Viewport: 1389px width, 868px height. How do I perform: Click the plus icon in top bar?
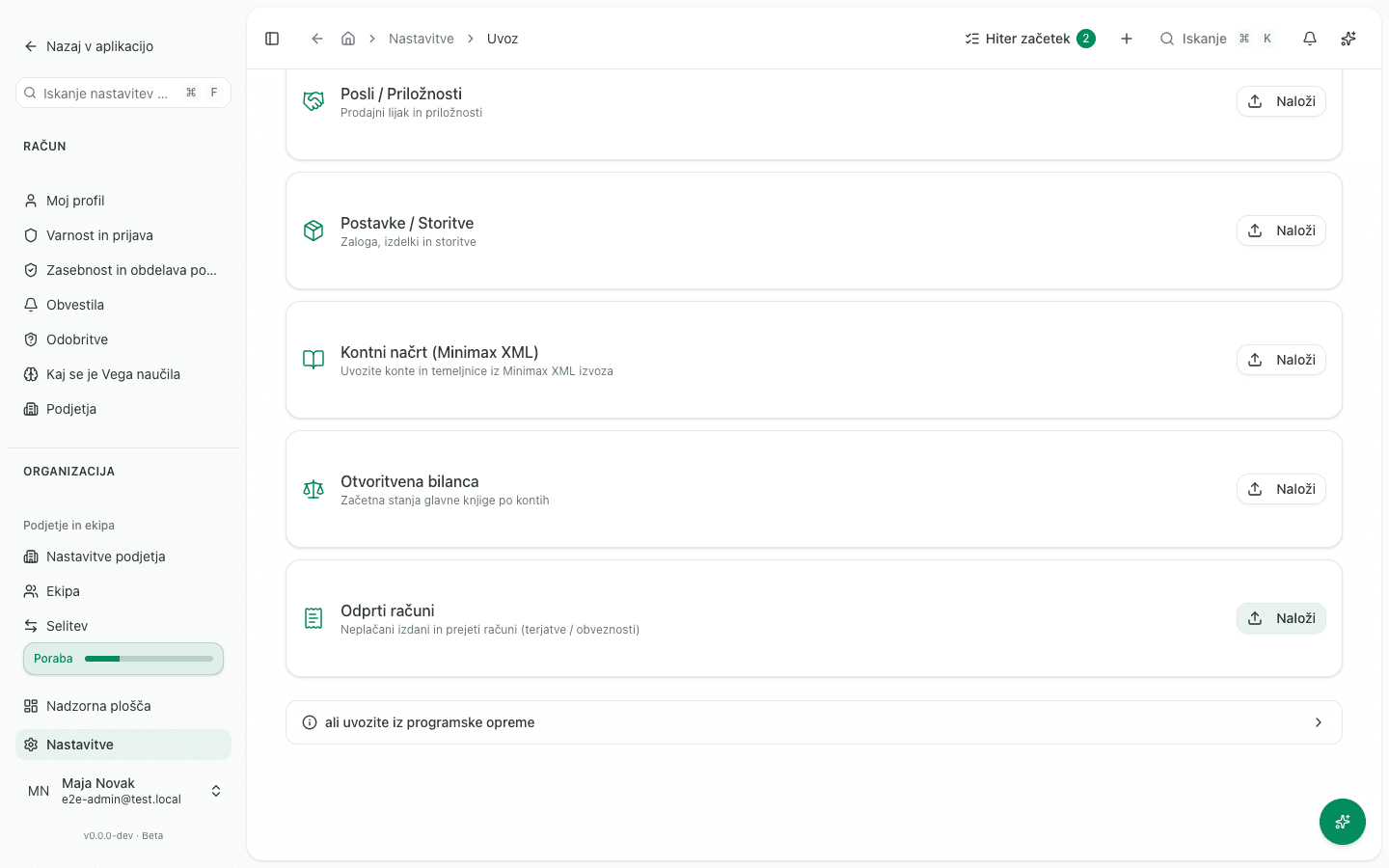tap(1127, 39)
